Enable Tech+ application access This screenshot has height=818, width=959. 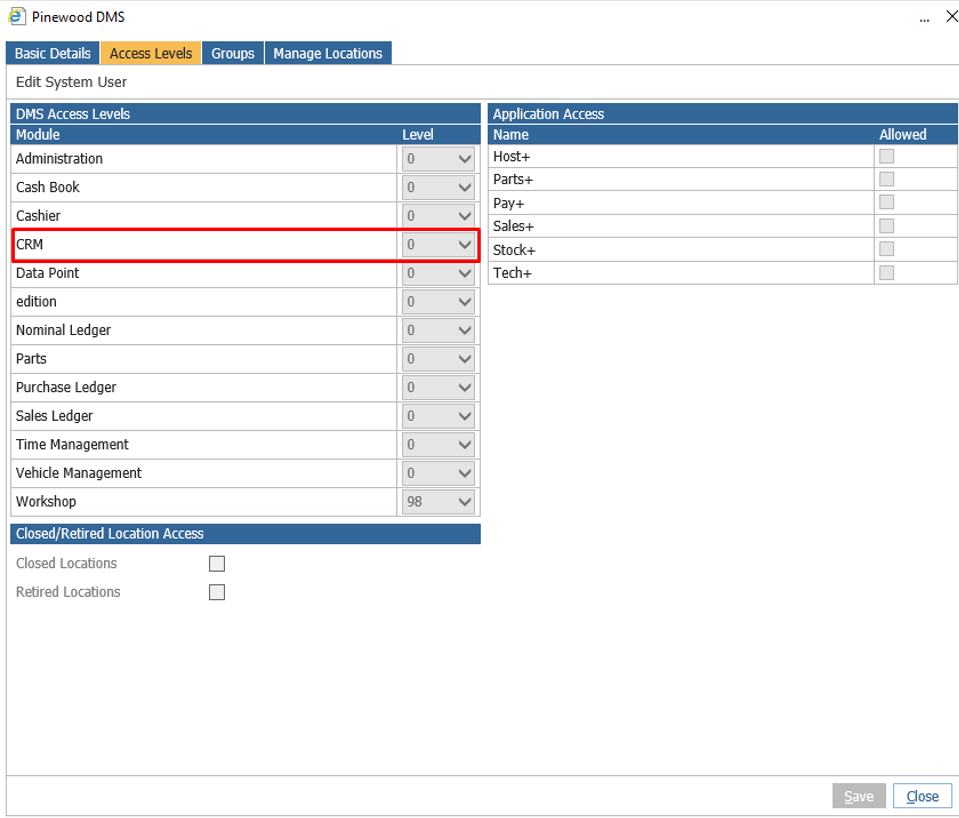point(886,272)
